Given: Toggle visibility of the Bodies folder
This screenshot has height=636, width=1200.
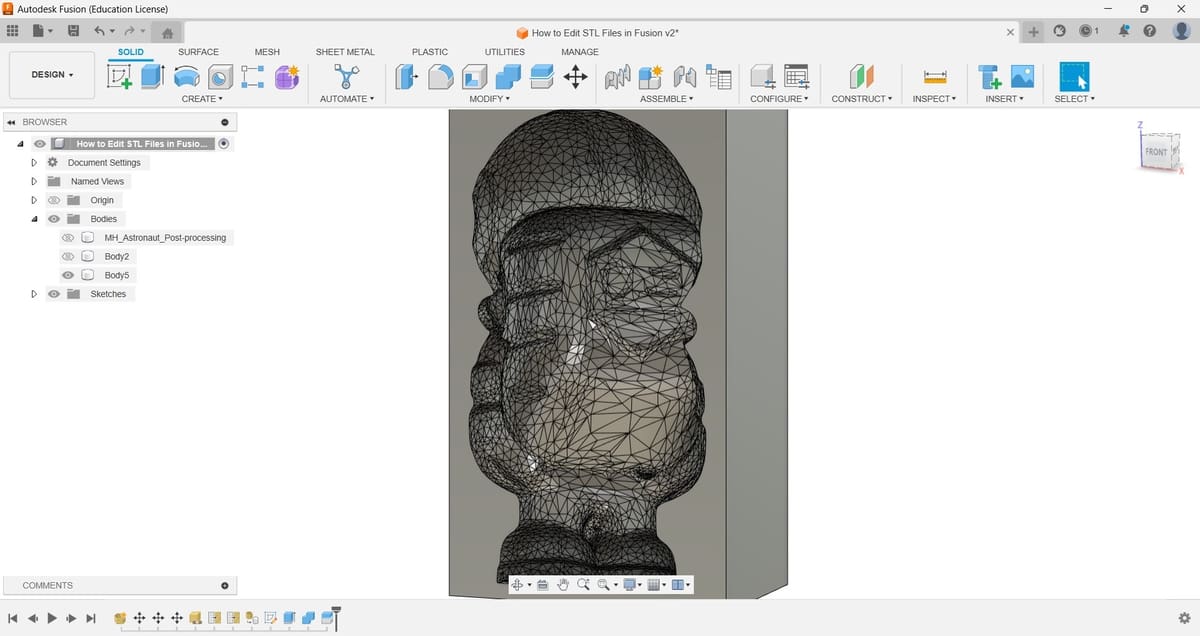Looking at the screenshot, I should tap(54, 219).
